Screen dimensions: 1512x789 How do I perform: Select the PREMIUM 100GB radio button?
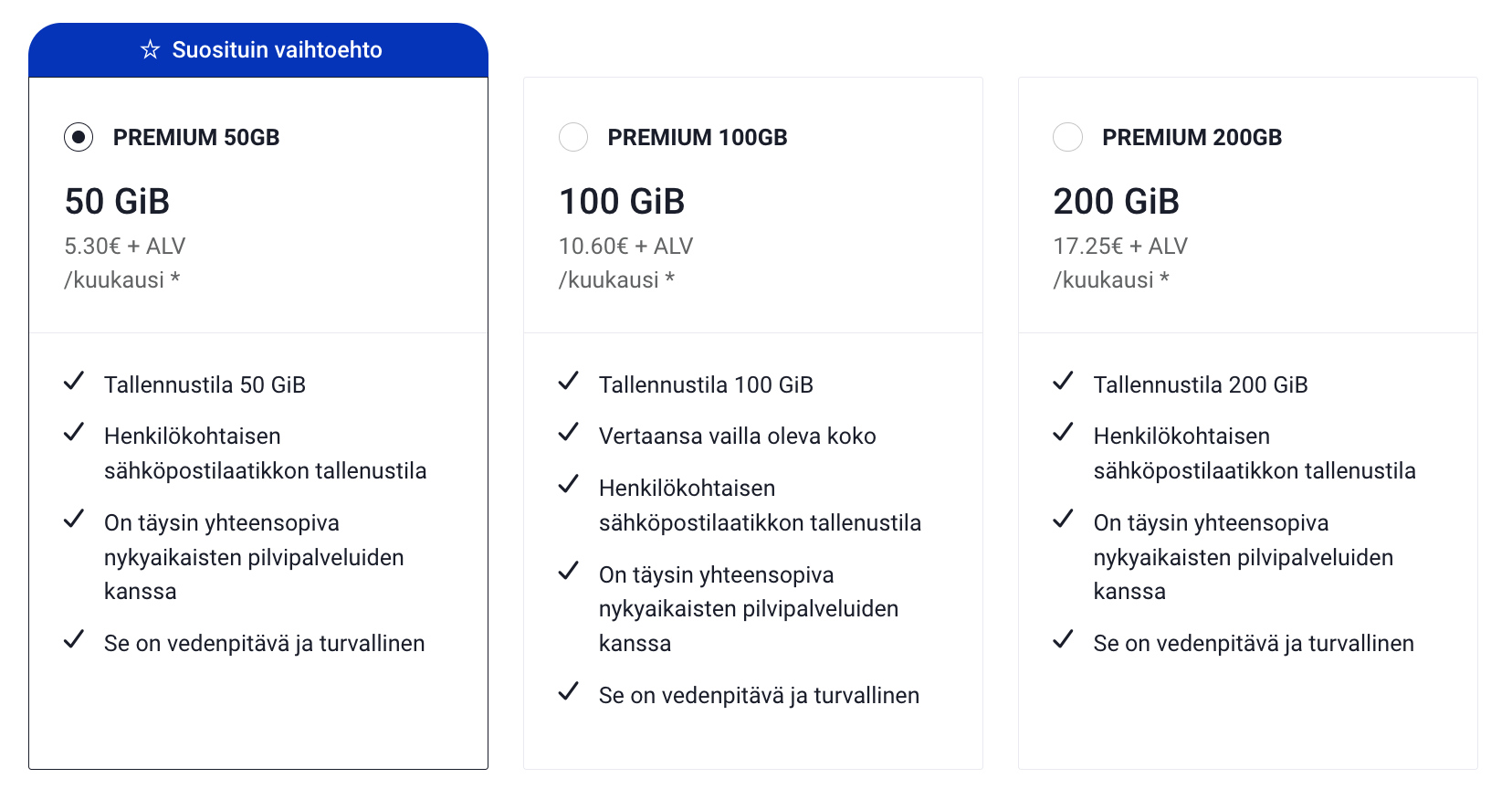pos(573,137)
